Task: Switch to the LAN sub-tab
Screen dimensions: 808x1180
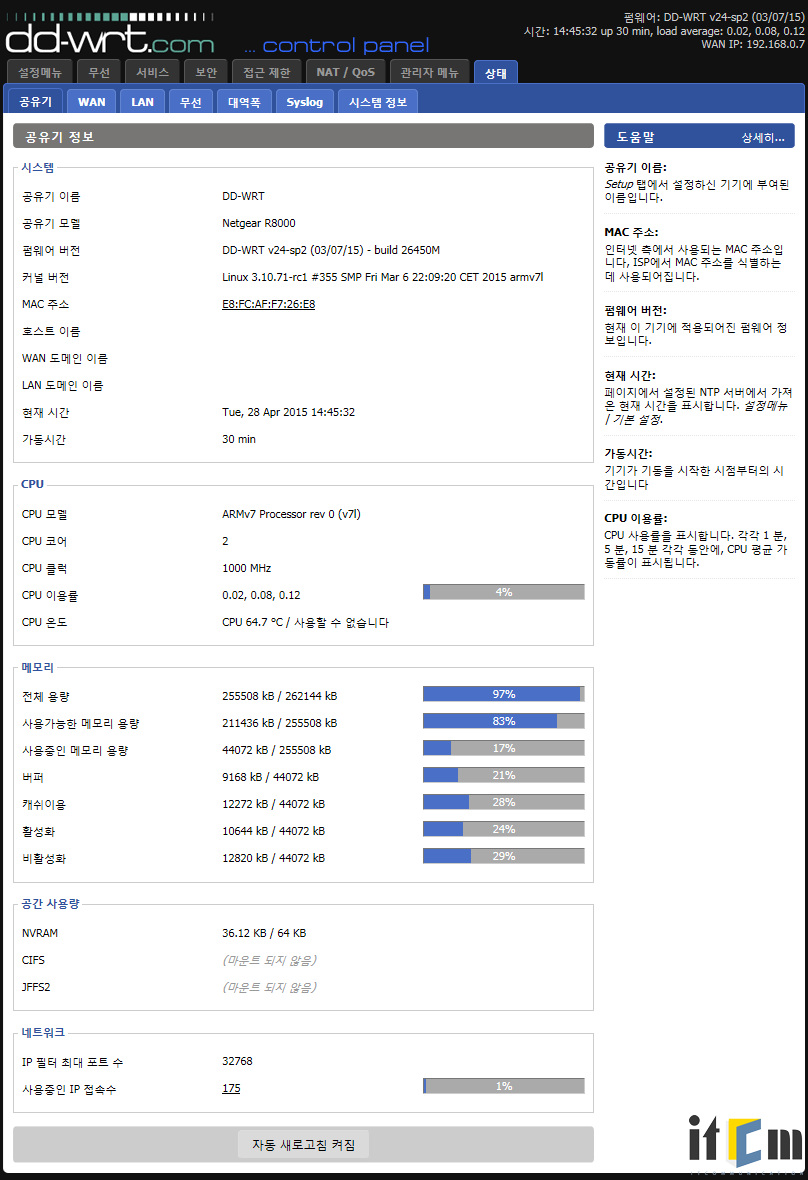Action: (142, 102)
